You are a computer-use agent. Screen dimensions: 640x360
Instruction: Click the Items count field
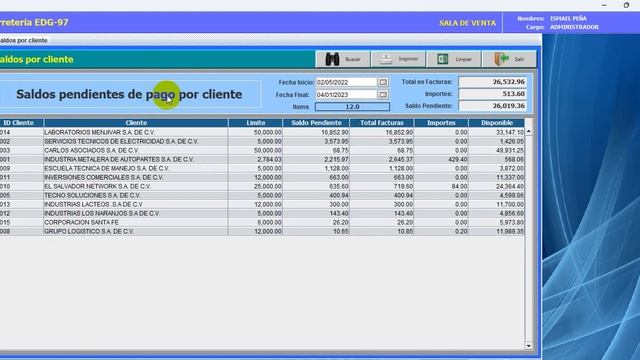click(x=352, y=107)
